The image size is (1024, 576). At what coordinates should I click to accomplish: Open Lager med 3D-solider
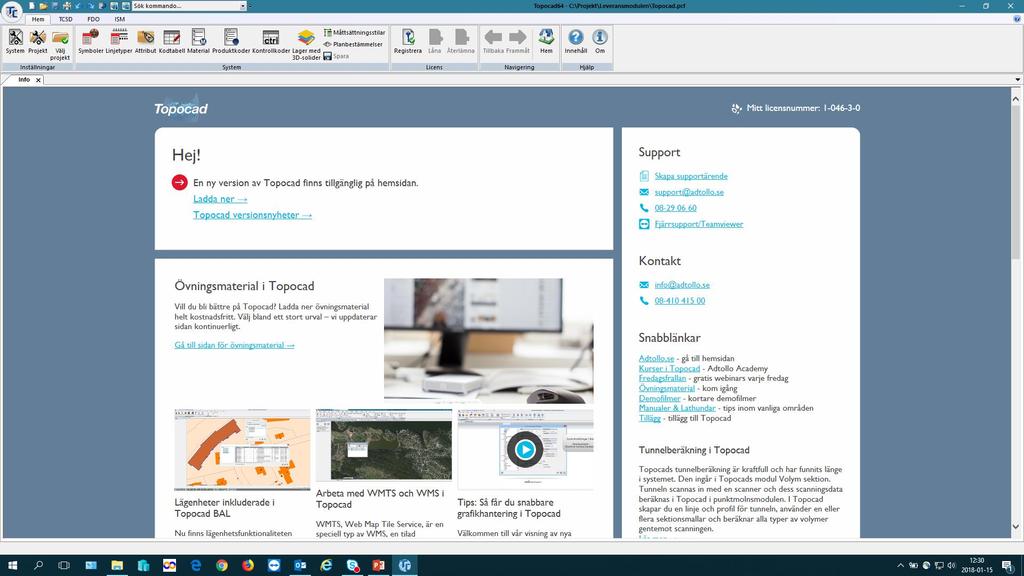pos(306,44)
